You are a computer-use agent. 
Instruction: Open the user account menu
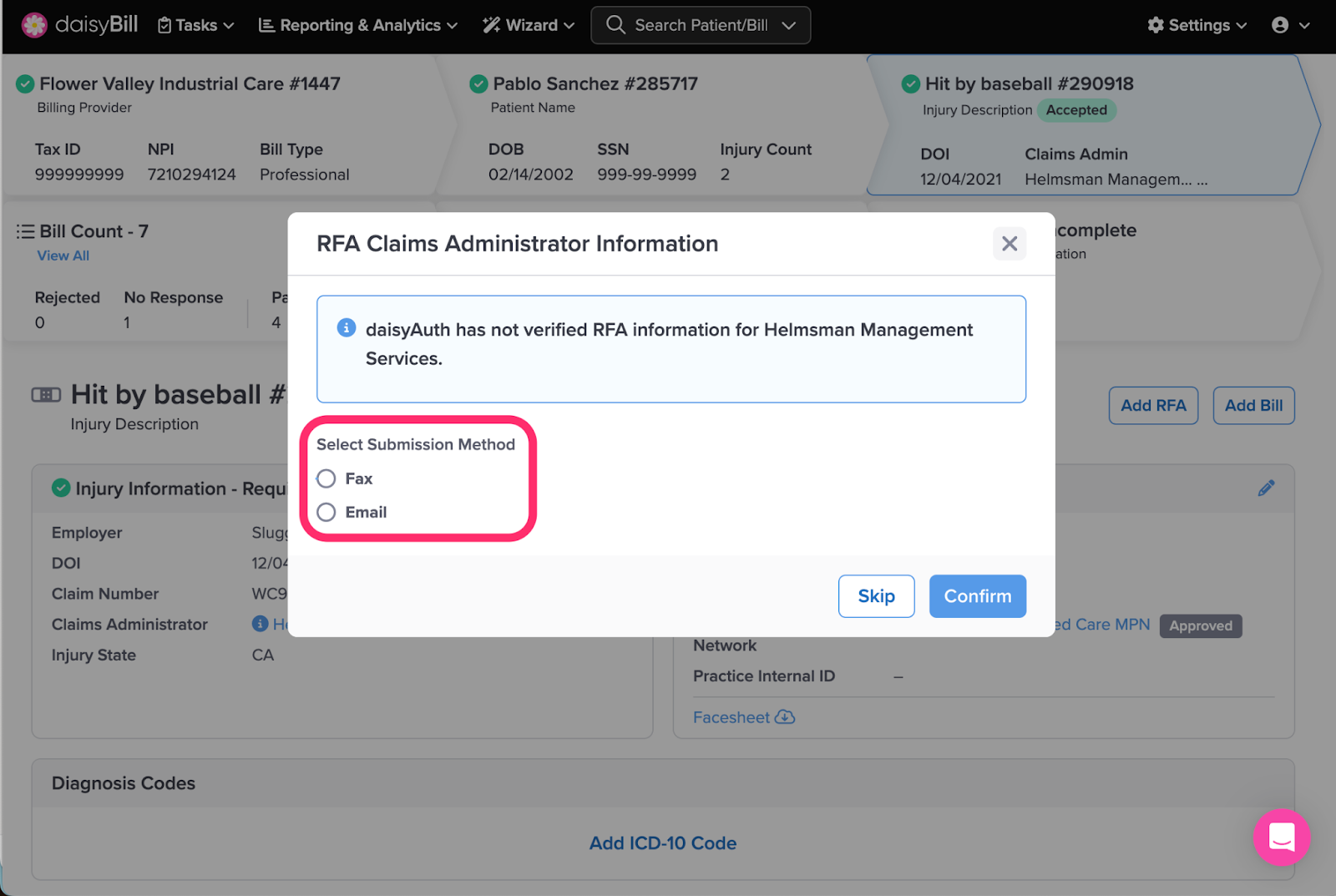[x=1290, y=25]
